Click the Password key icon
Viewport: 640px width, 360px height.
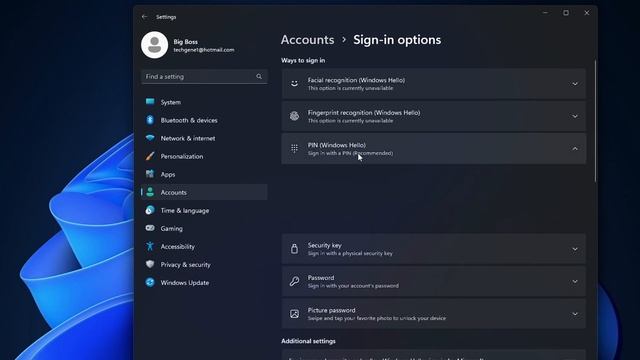[x=294, y=281]
